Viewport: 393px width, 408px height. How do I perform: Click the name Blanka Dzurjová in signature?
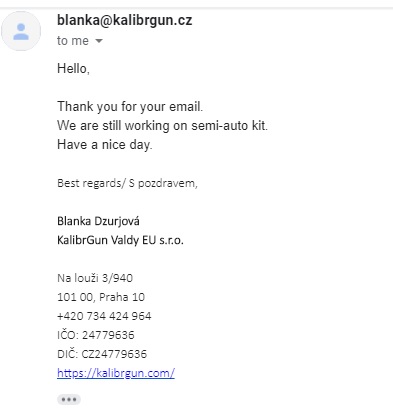click(x=98, y=221)
